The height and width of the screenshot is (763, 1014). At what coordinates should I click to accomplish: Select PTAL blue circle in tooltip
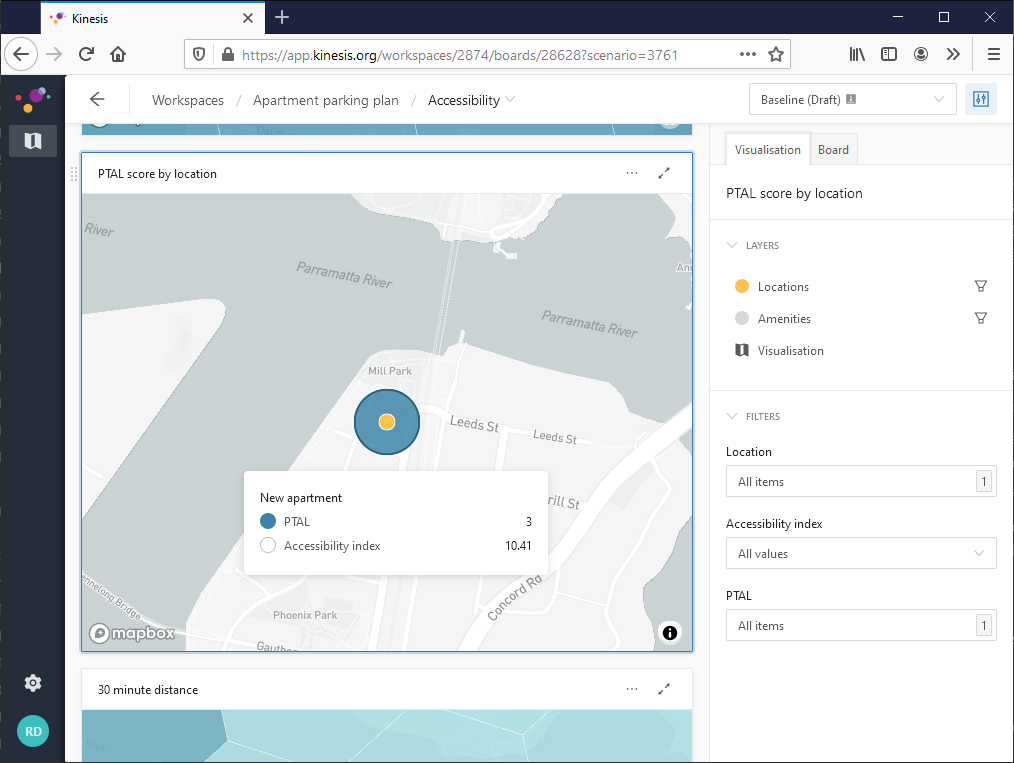(x=268, y=521)
